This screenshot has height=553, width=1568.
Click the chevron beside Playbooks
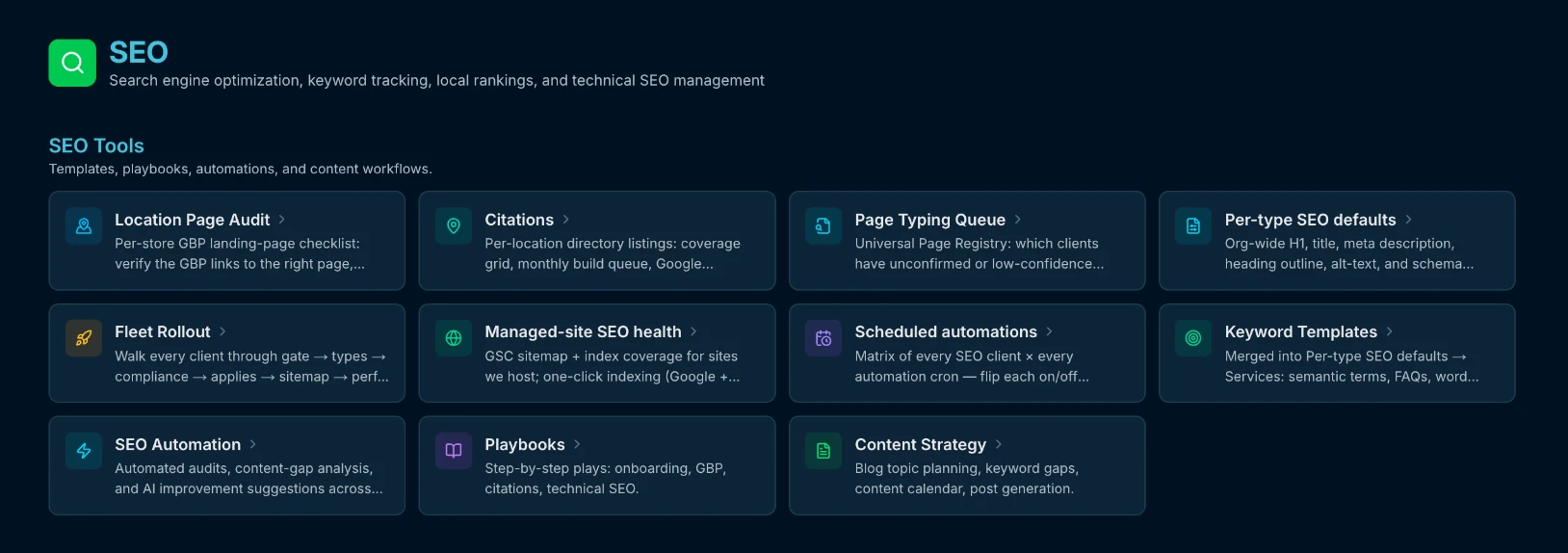click(x=577, y=444)
